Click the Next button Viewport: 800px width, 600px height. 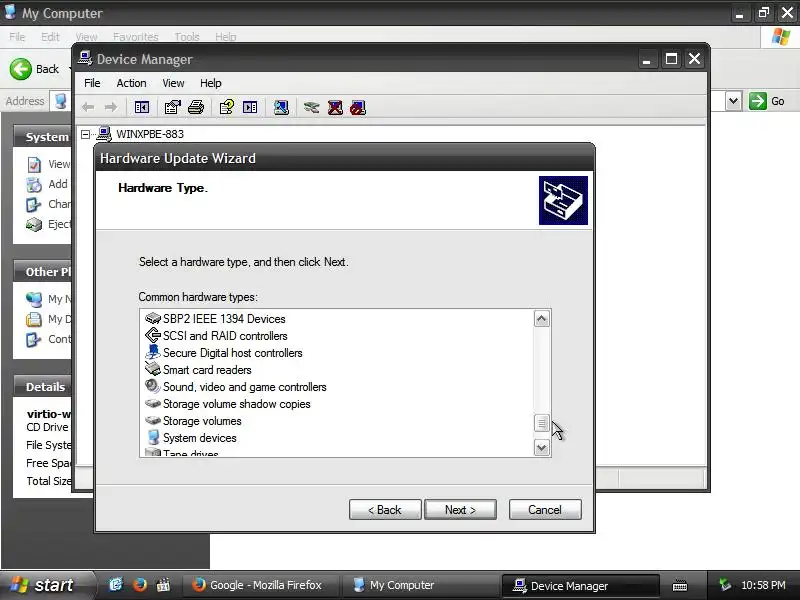click(460, 510)
